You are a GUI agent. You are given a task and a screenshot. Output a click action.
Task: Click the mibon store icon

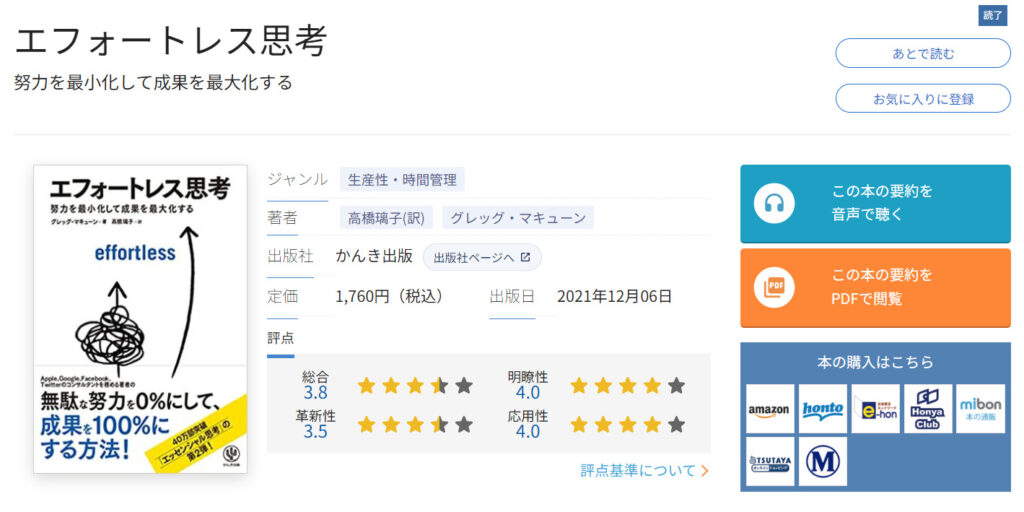click(x=980, y=409)
